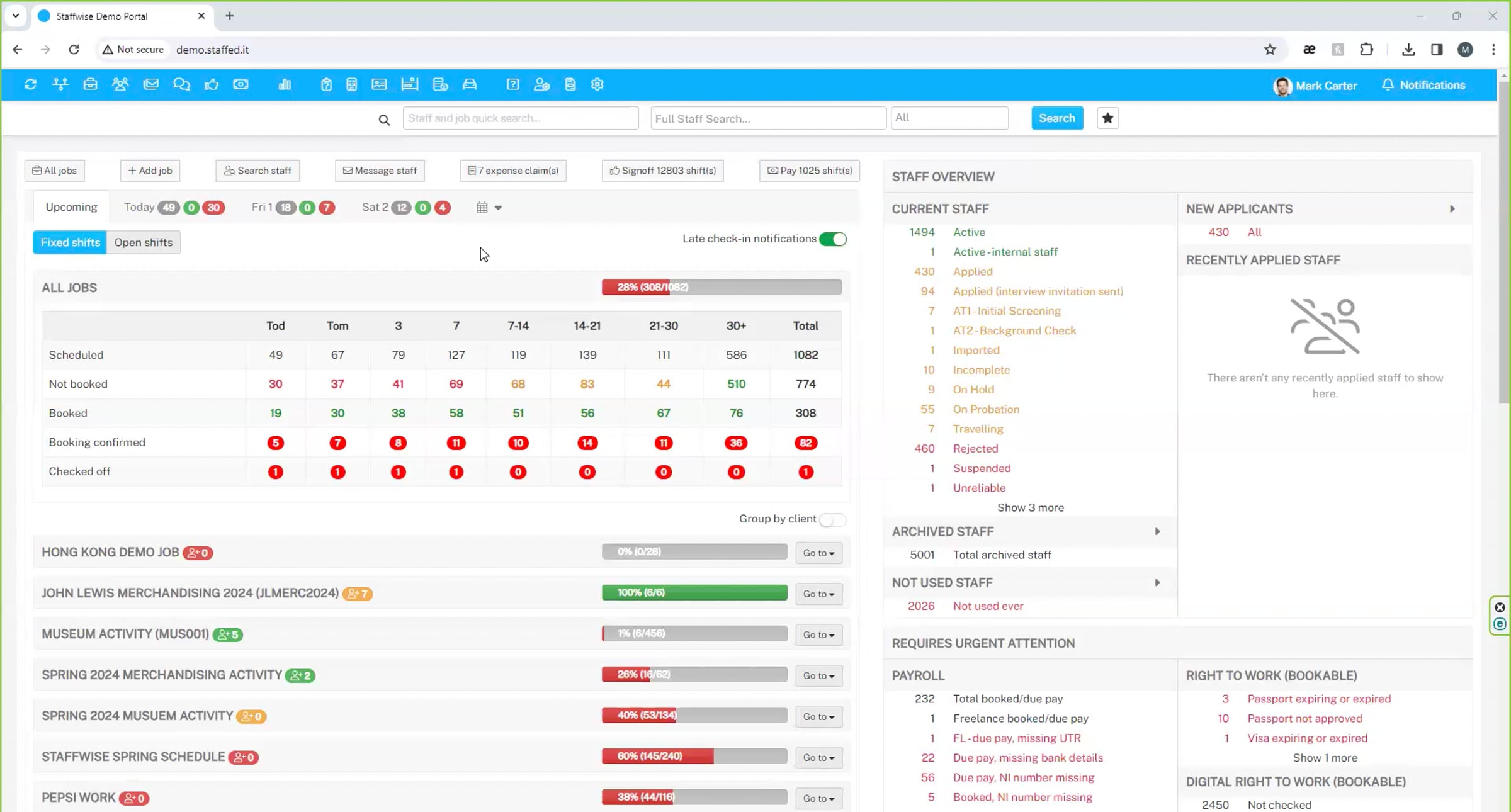Reload the page with browser refresh button
This screenshot has height=812, width=1511.
74,50
